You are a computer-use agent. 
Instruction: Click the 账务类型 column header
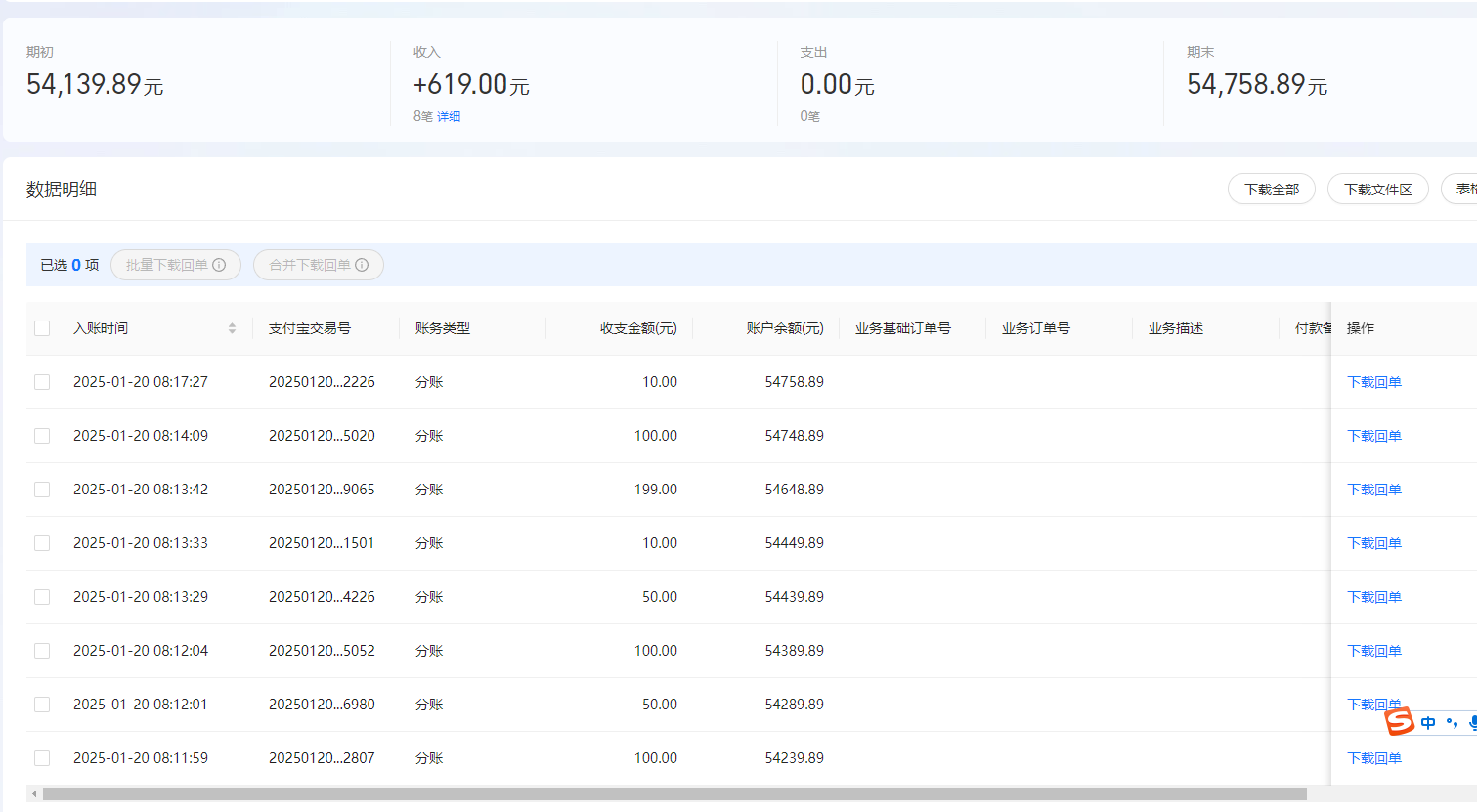[443, 328]
